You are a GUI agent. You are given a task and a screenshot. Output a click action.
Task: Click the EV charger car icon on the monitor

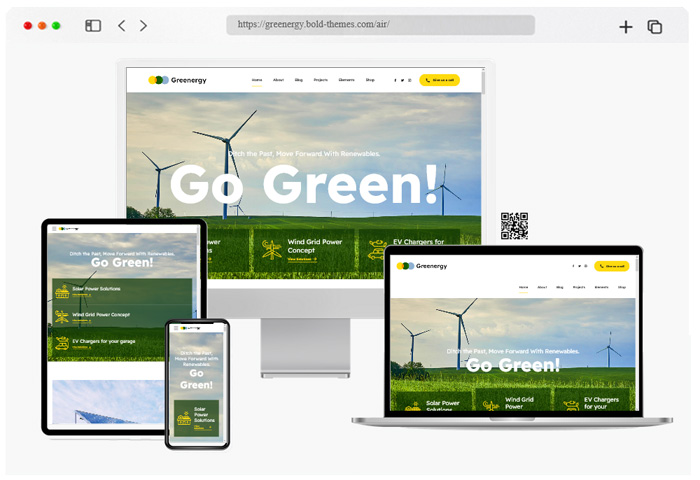click(377, 250)
